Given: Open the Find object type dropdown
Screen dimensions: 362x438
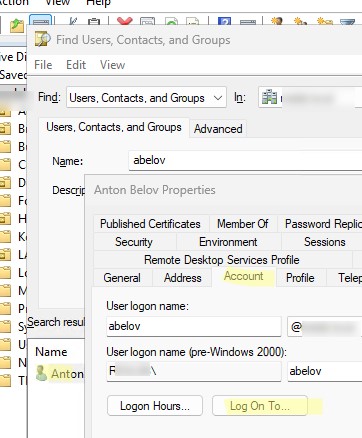Looking at the screenshot, I should (146, 97).
